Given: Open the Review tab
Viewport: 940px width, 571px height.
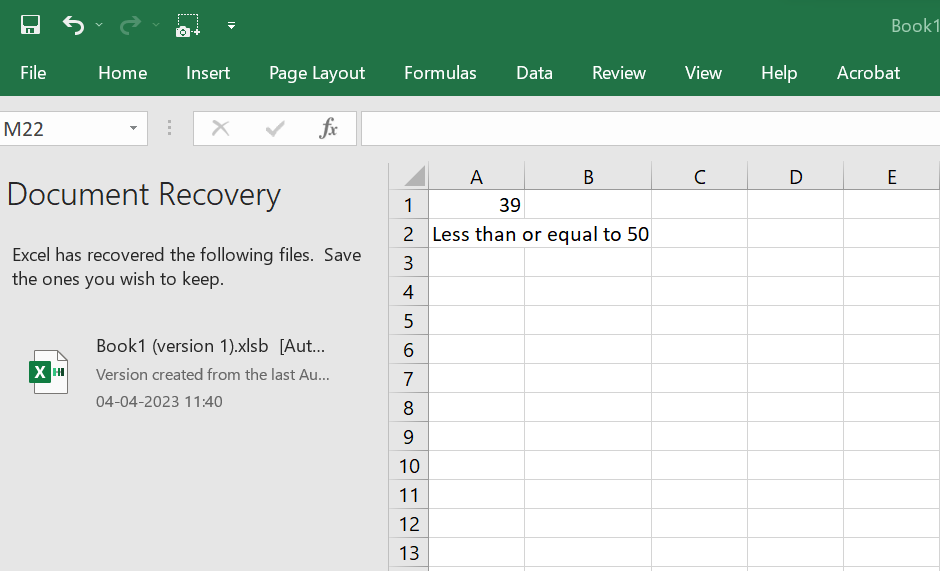Looking at the screenshot, I should click(619, 73).
